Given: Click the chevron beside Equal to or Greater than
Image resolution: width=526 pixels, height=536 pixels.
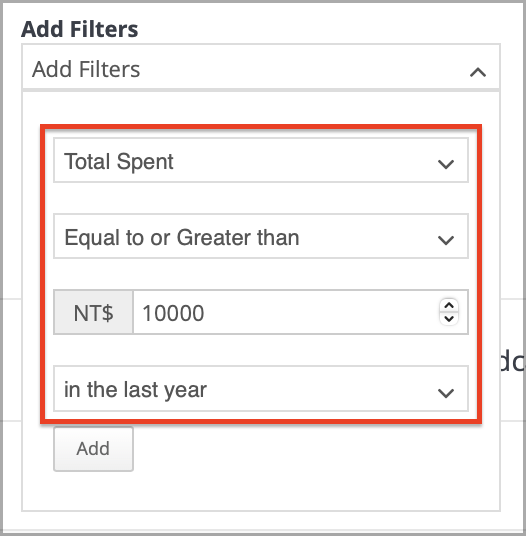Looking at the screenshot, I should coord(446,240).
